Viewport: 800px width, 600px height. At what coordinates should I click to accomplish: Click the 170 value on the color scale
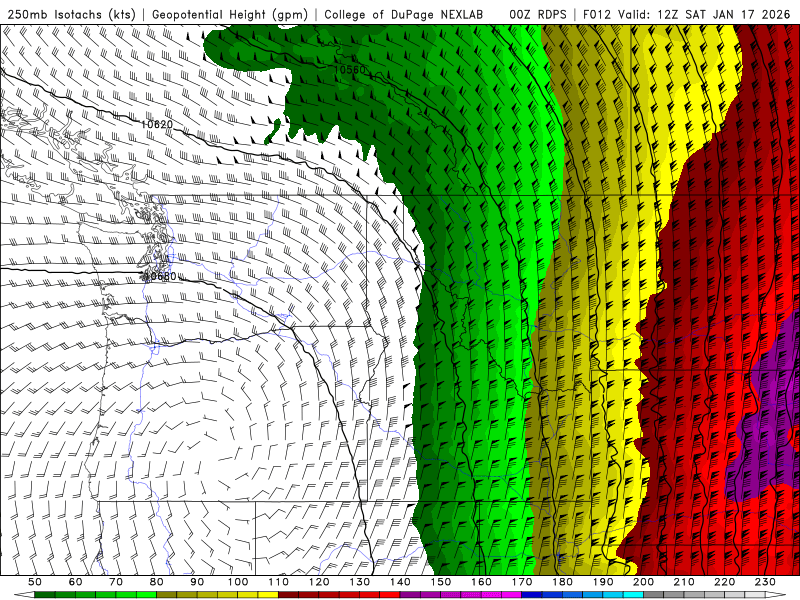coord(522,582)
